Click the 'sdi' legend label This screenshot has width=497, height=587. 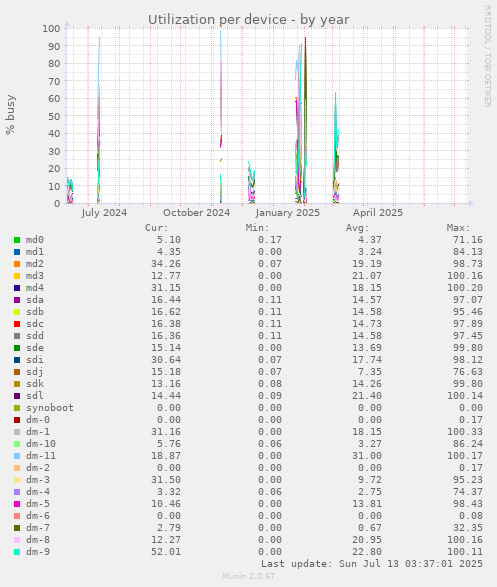pos(35,360)
